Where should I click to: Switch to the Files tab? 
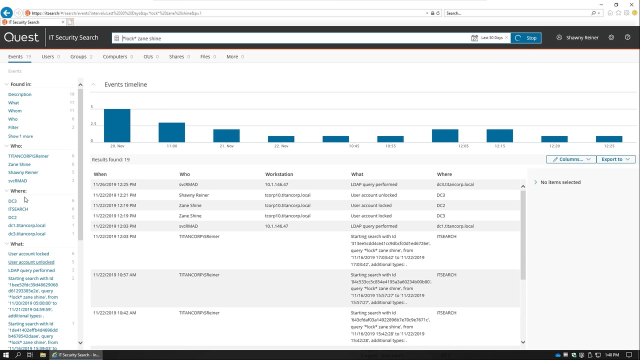pos(208,57)
